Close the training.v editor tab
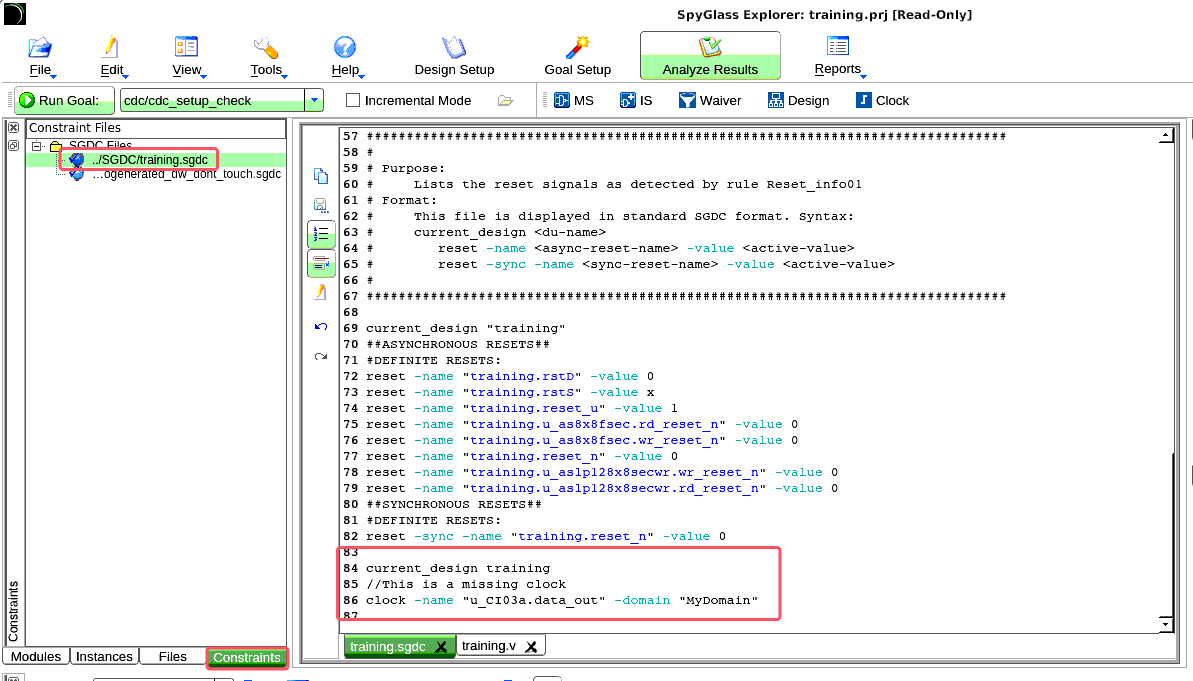1193x681 pixels. (531, 647)
